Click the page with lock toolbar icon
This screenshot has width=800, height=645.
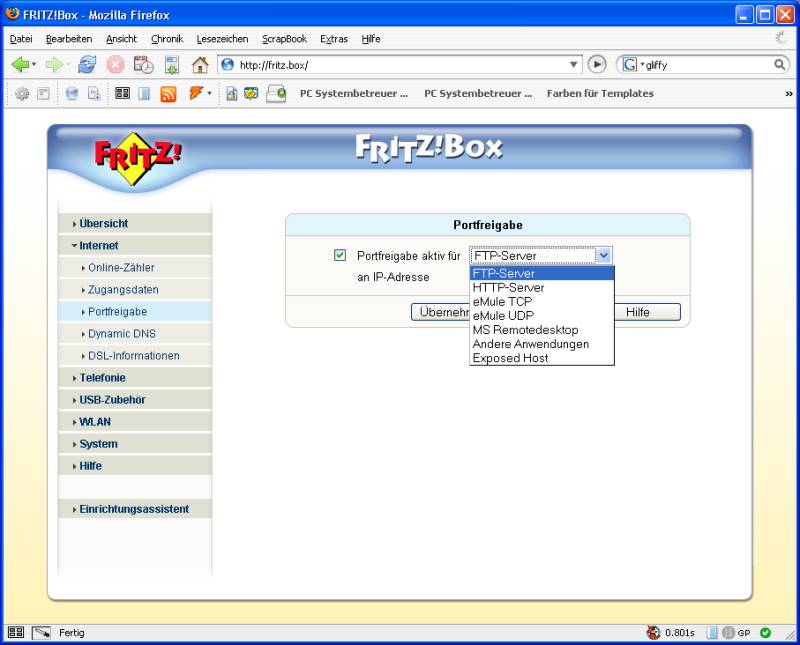[x=232, y=93]
